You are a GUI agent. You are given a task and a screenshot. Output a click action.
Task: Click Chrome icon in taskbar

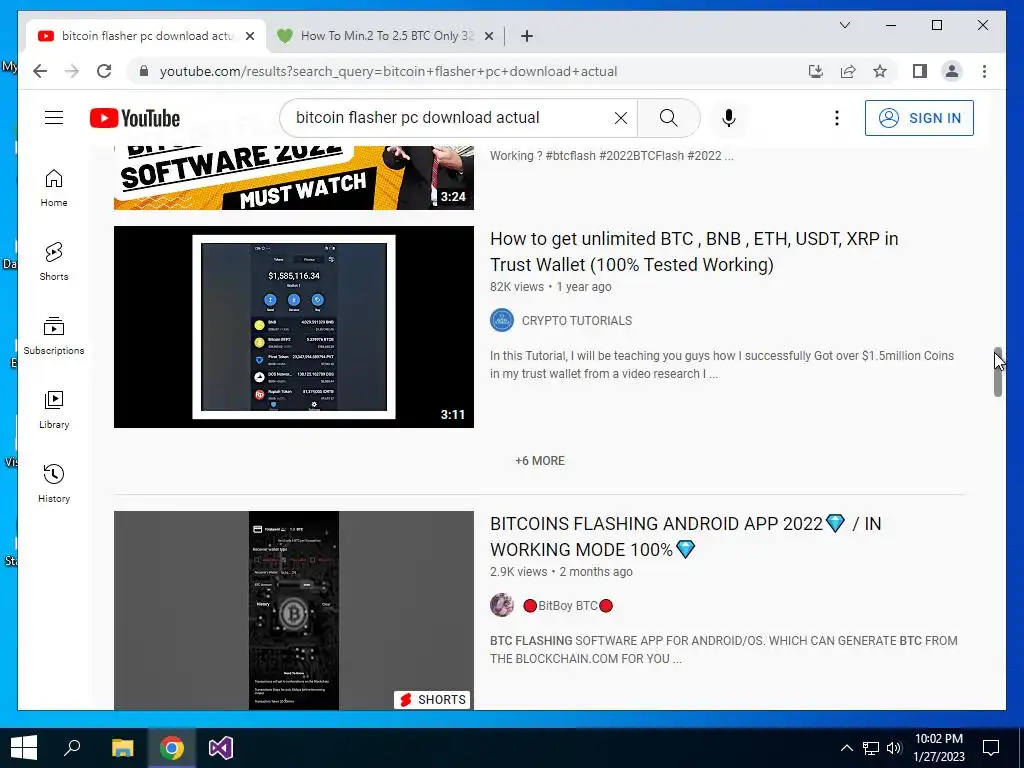[171, 748]
